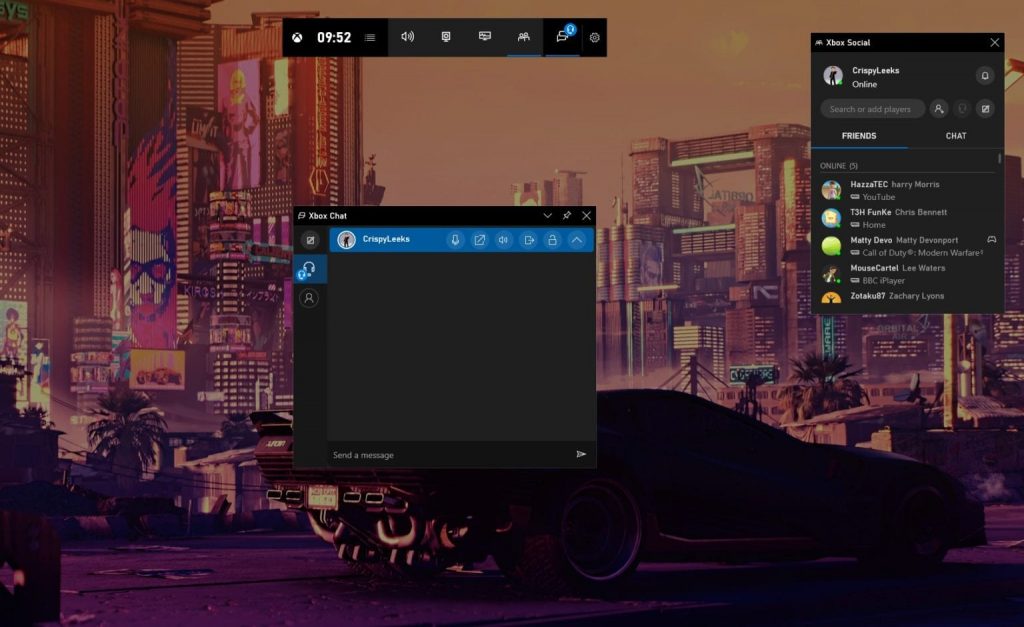The height and width of the screenshot is (627, 1024).
Task: Toggle party lock to invite-only
Action: 552,240
